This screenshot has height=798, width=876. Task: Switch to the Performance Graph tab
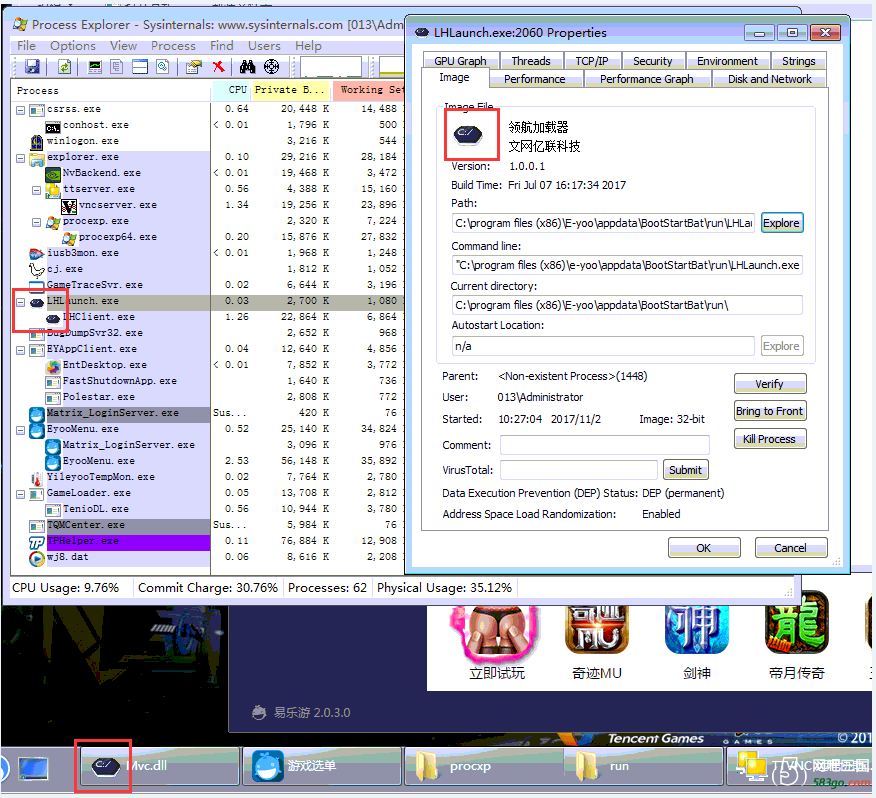pos(646,79)
